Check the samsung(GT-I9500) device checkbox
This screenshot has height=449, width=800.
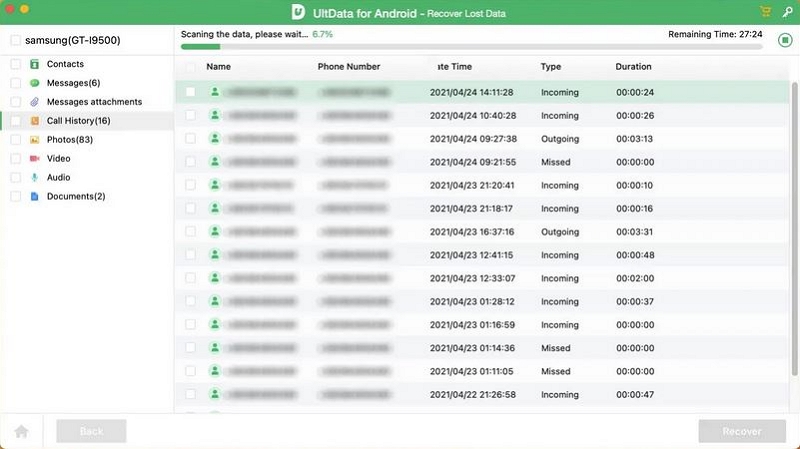tap(15, 40)
